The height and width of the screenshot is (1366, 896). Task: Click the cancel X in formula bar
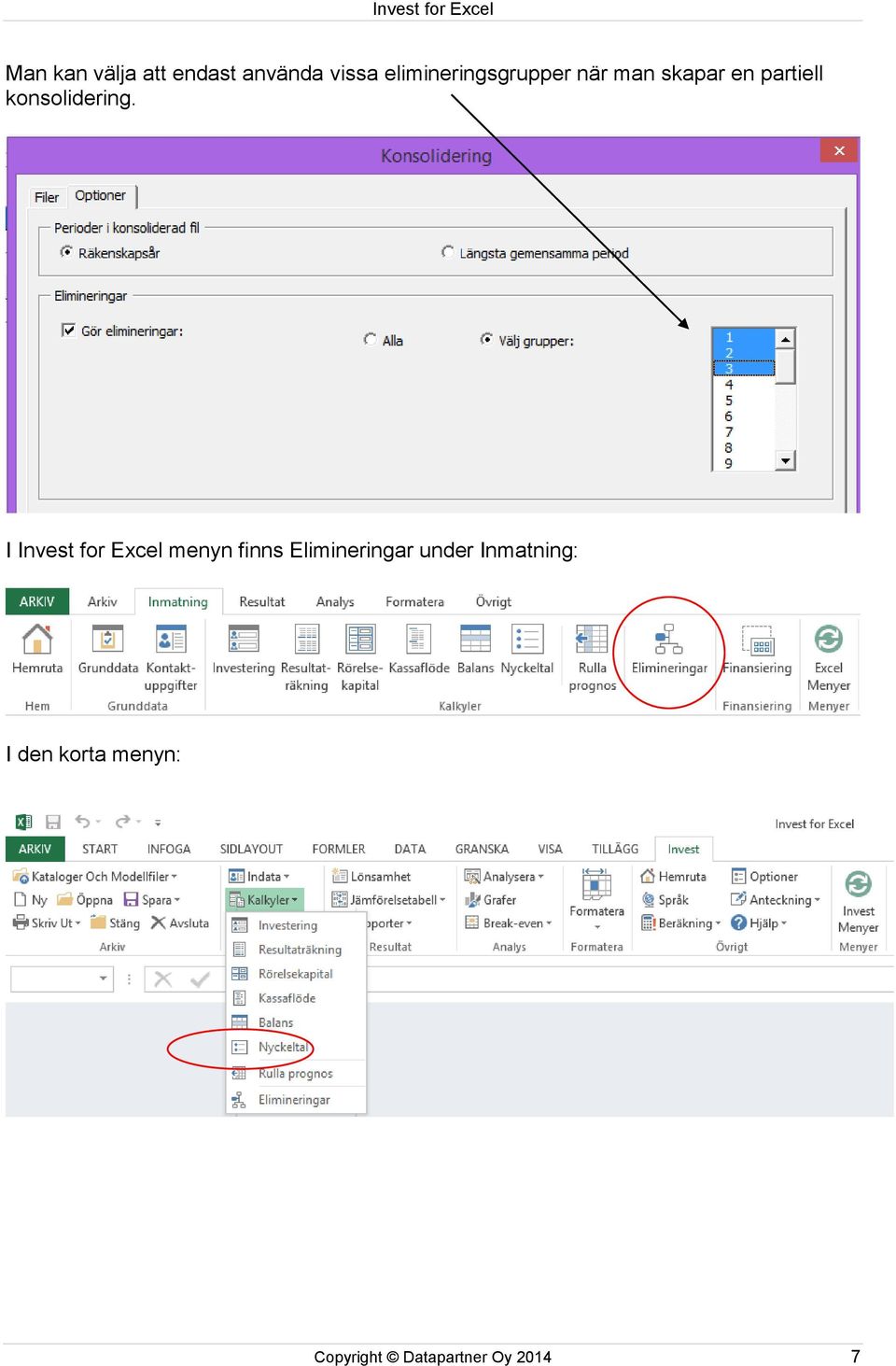click(x=163, y=979)
